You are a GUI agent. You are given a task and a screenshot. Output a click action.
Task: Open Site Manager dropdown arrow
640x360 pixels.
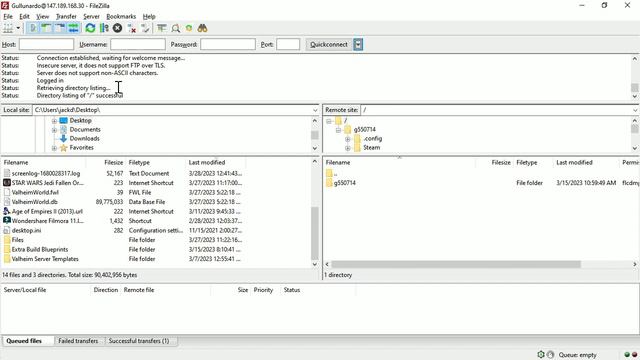[18, 28]
